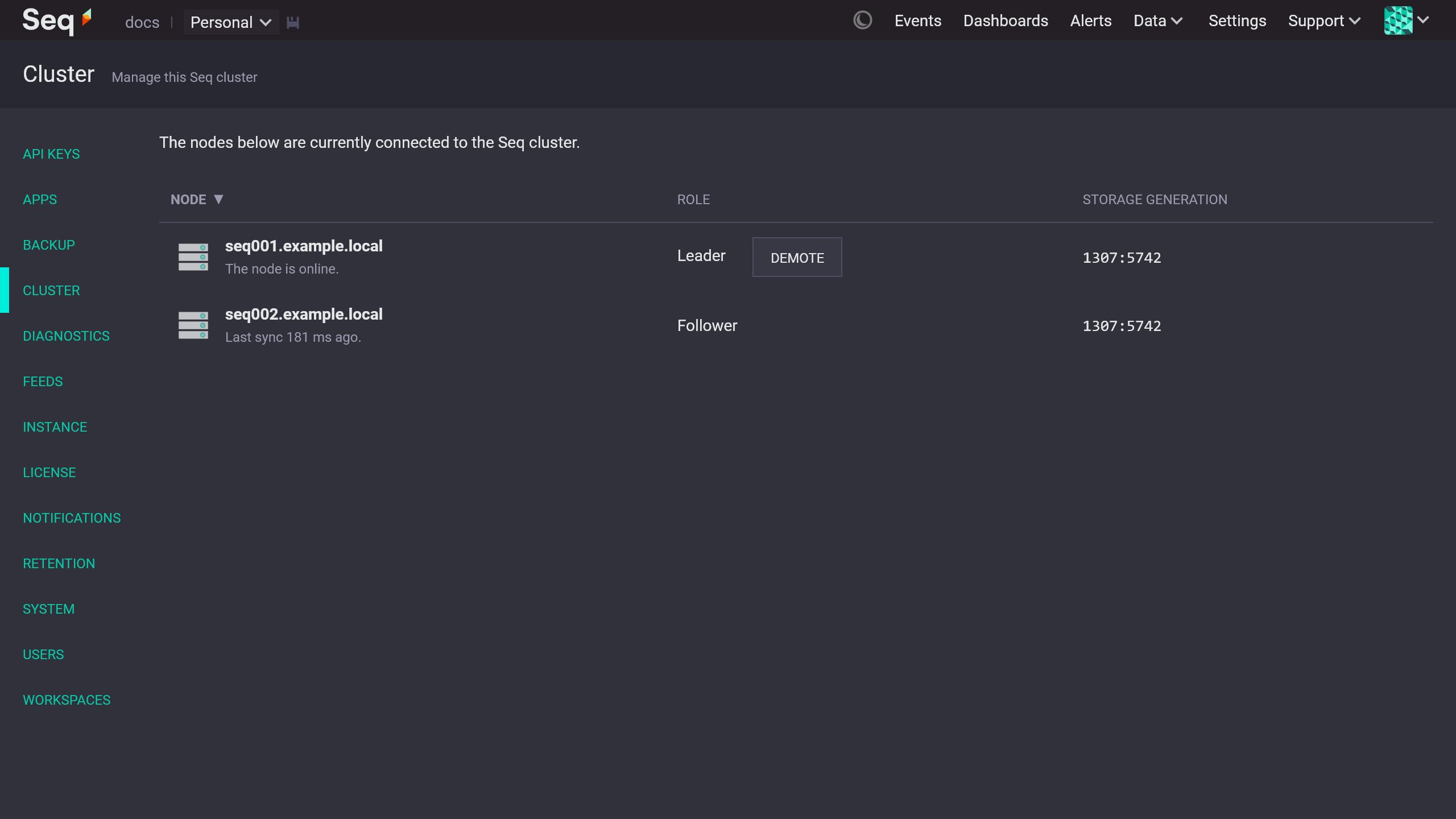Select DIAGNOSTICS in settings sidebar
The image size is (1456, 819).
pos(66,336)
